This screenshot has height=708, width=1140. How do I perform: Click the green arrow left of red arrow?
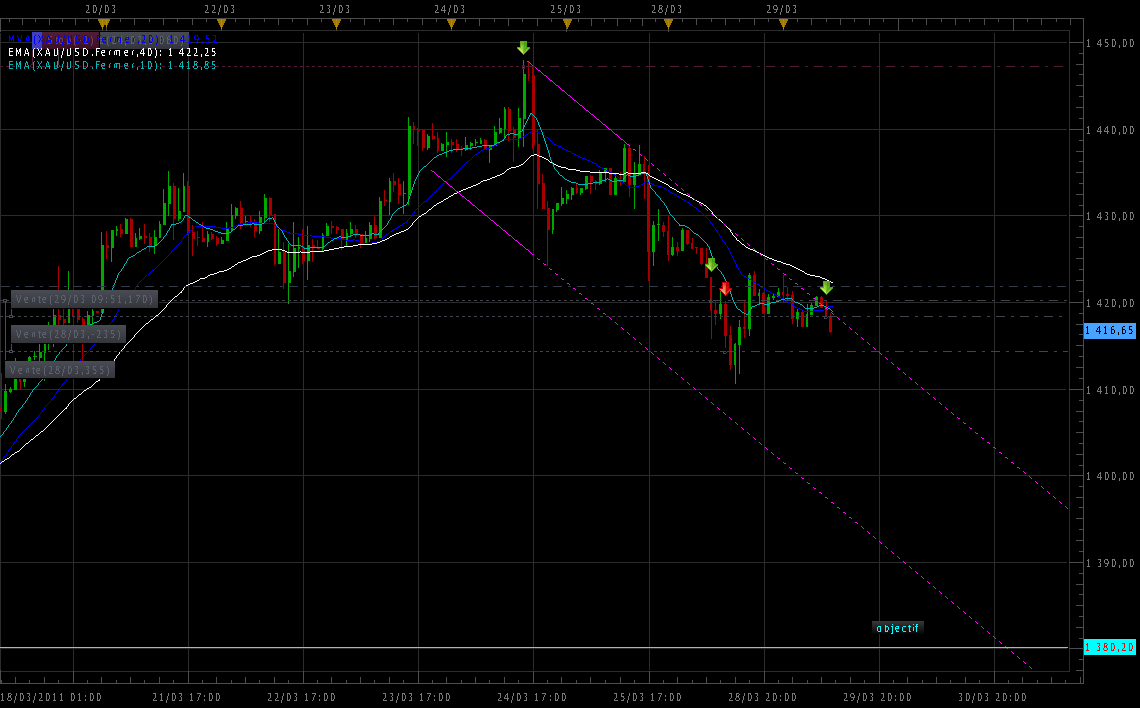[711, 265]
